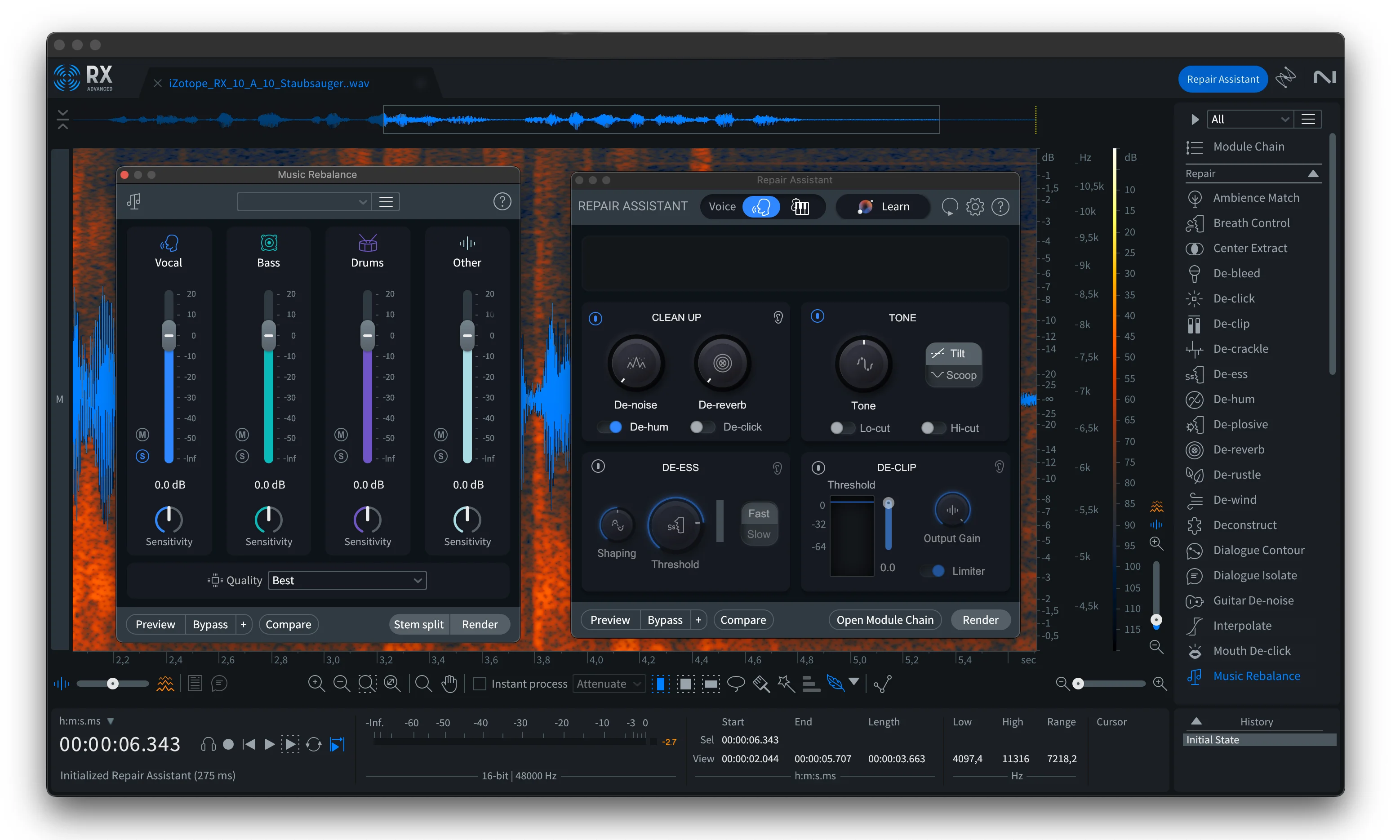Select the Hand pan tool
The height and width of the screenshot is (840, 1400).
(449, 684)
